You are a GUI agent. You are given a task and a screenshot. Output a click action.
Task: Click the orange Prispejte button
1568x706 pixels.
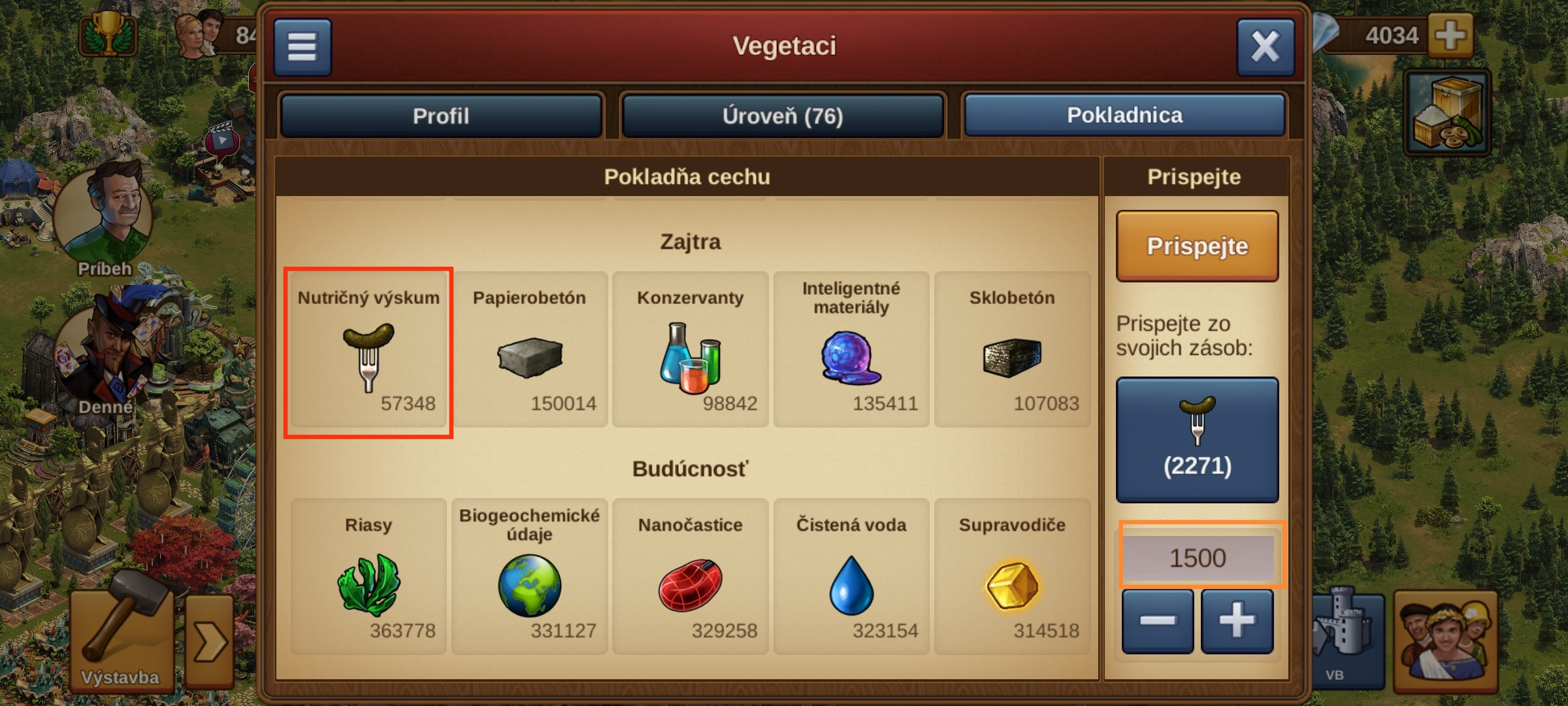click(x=1197, y=246)
